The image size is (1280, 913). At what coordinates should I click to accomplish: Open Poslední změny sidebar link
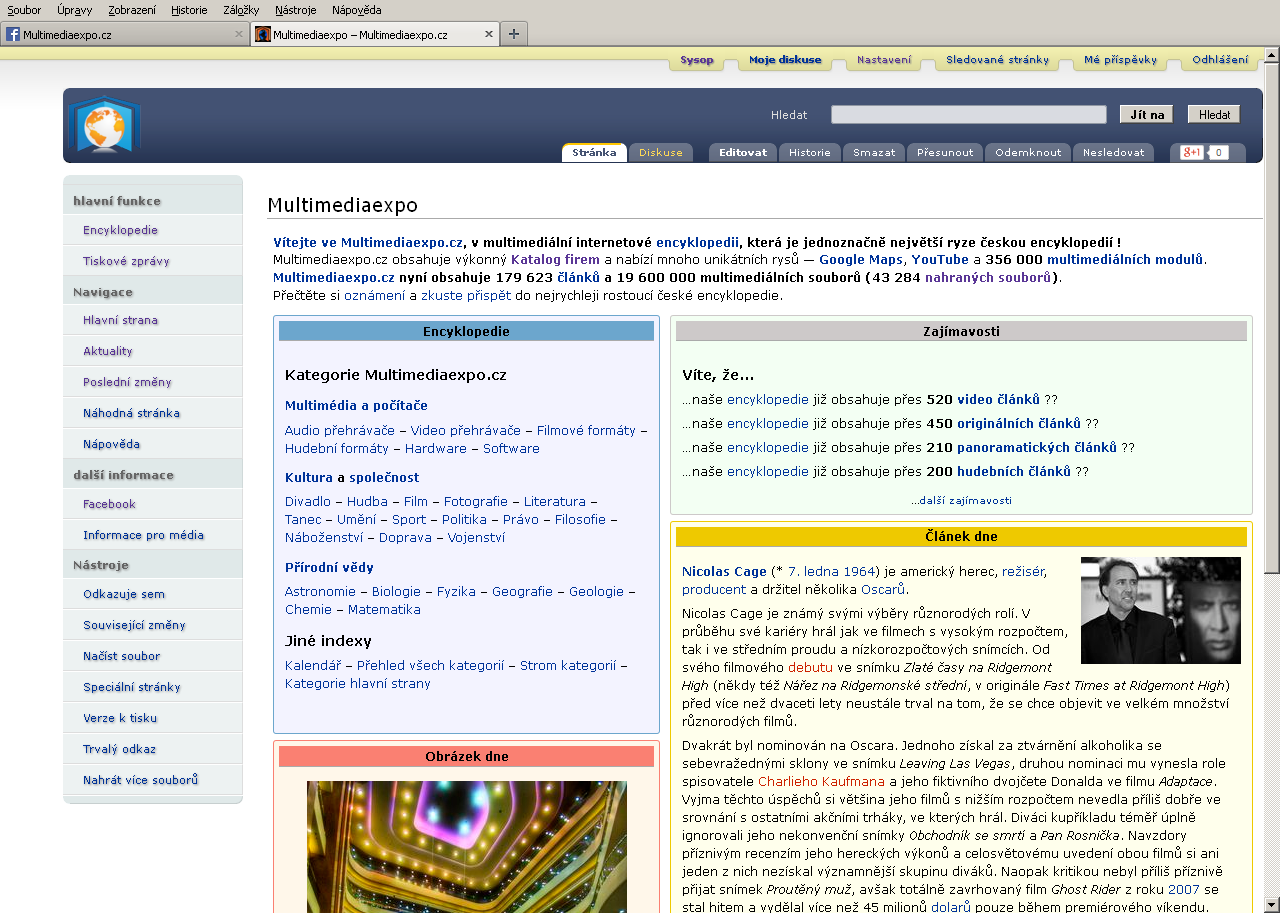(127, 382)
